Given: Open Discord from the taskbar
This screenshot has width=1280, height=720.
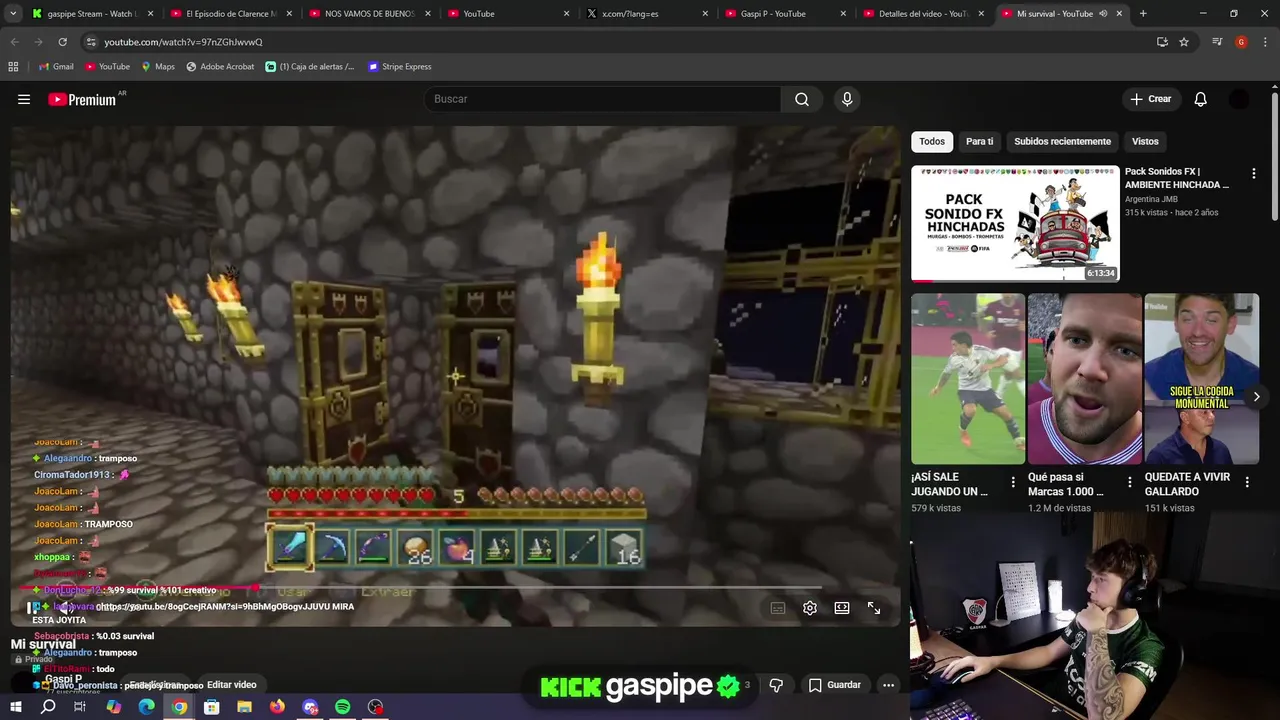Looking at the screenshot, I should [x=310, y=707].
